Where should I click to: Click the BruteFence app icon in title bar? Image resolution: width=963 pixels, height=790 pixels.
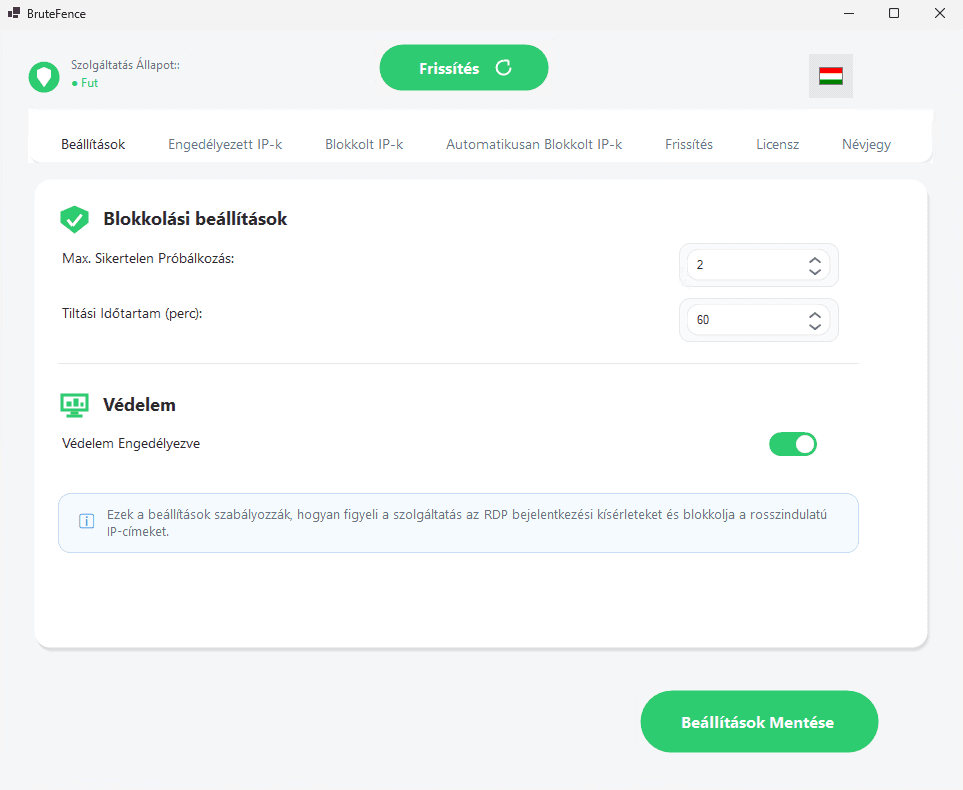[14, 13]
